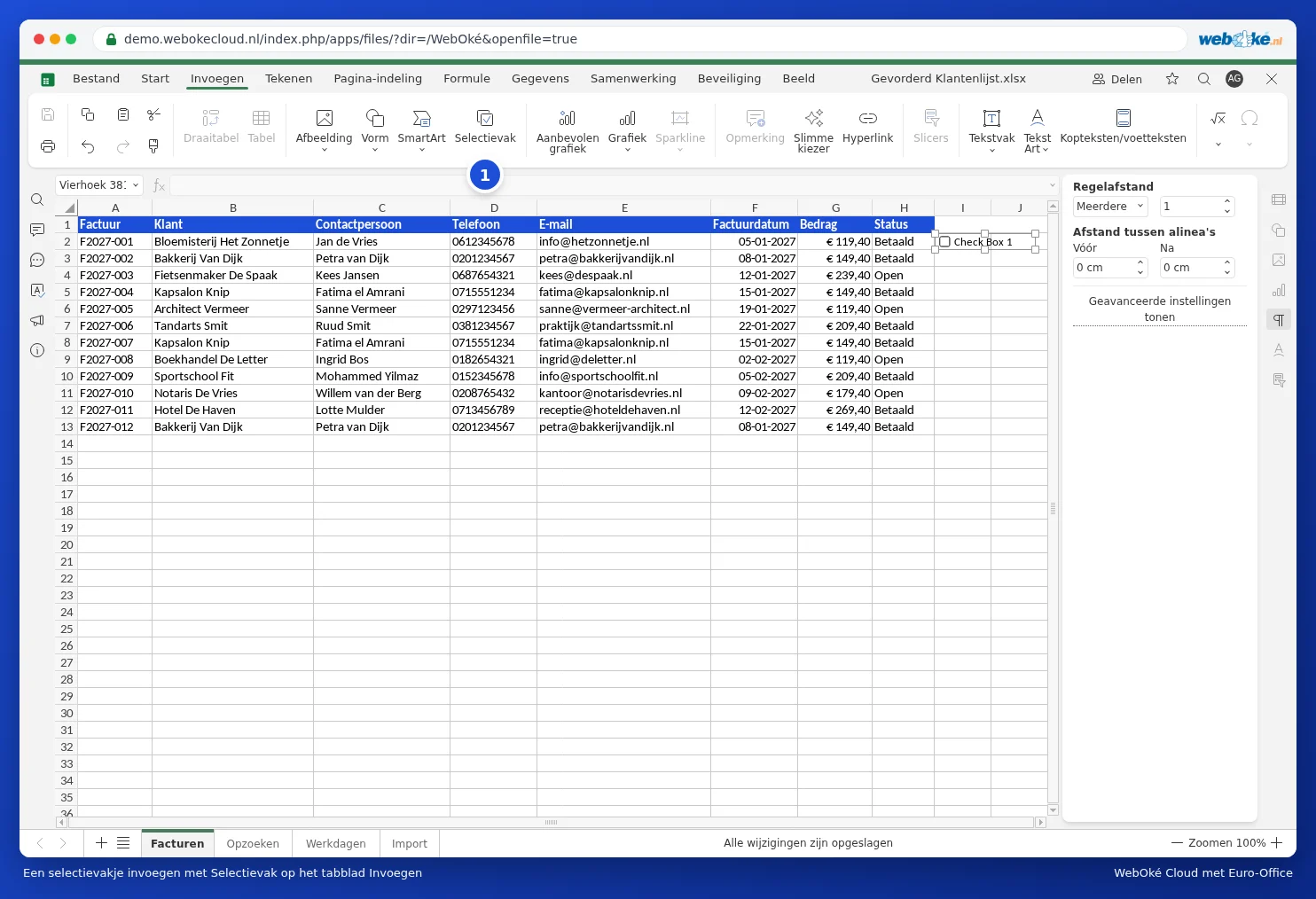Open Kopteksten/voetteksten settings
This screenshot has height=899, width=1316.
tap(1124, 118)
